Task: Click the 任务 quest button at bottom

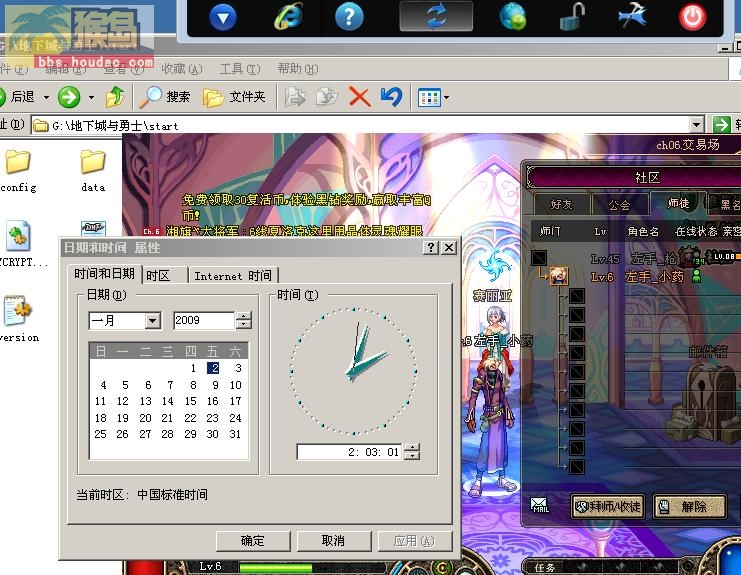Action: click(x=544, y=567)
